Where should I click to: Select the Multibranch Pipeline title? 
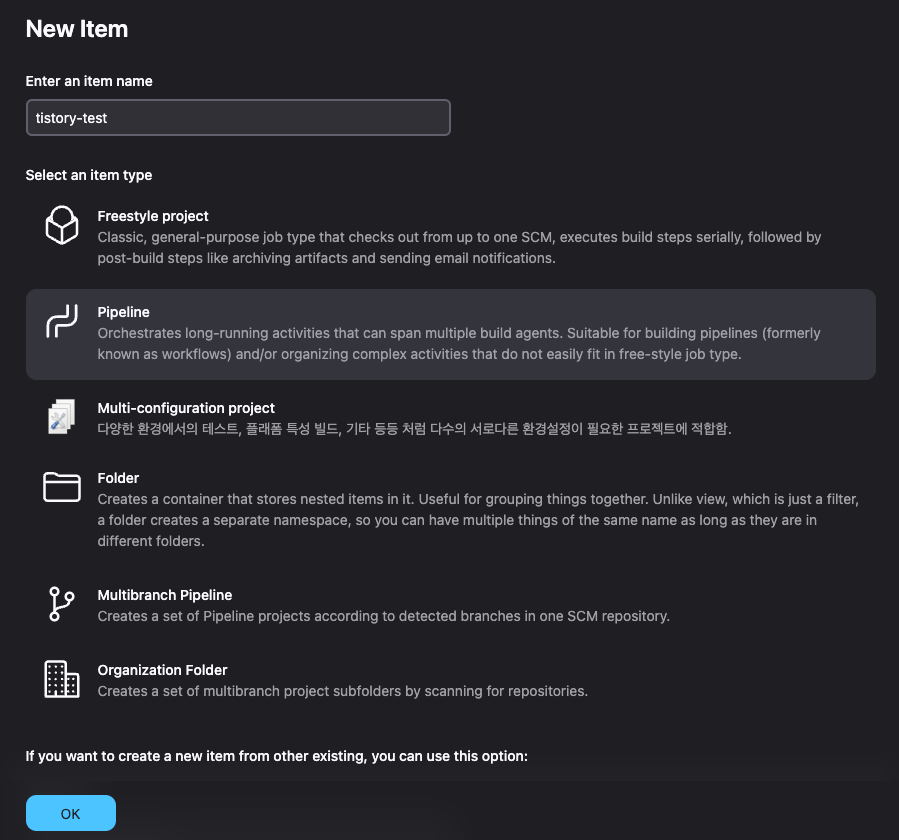click(x=165, y=595)
